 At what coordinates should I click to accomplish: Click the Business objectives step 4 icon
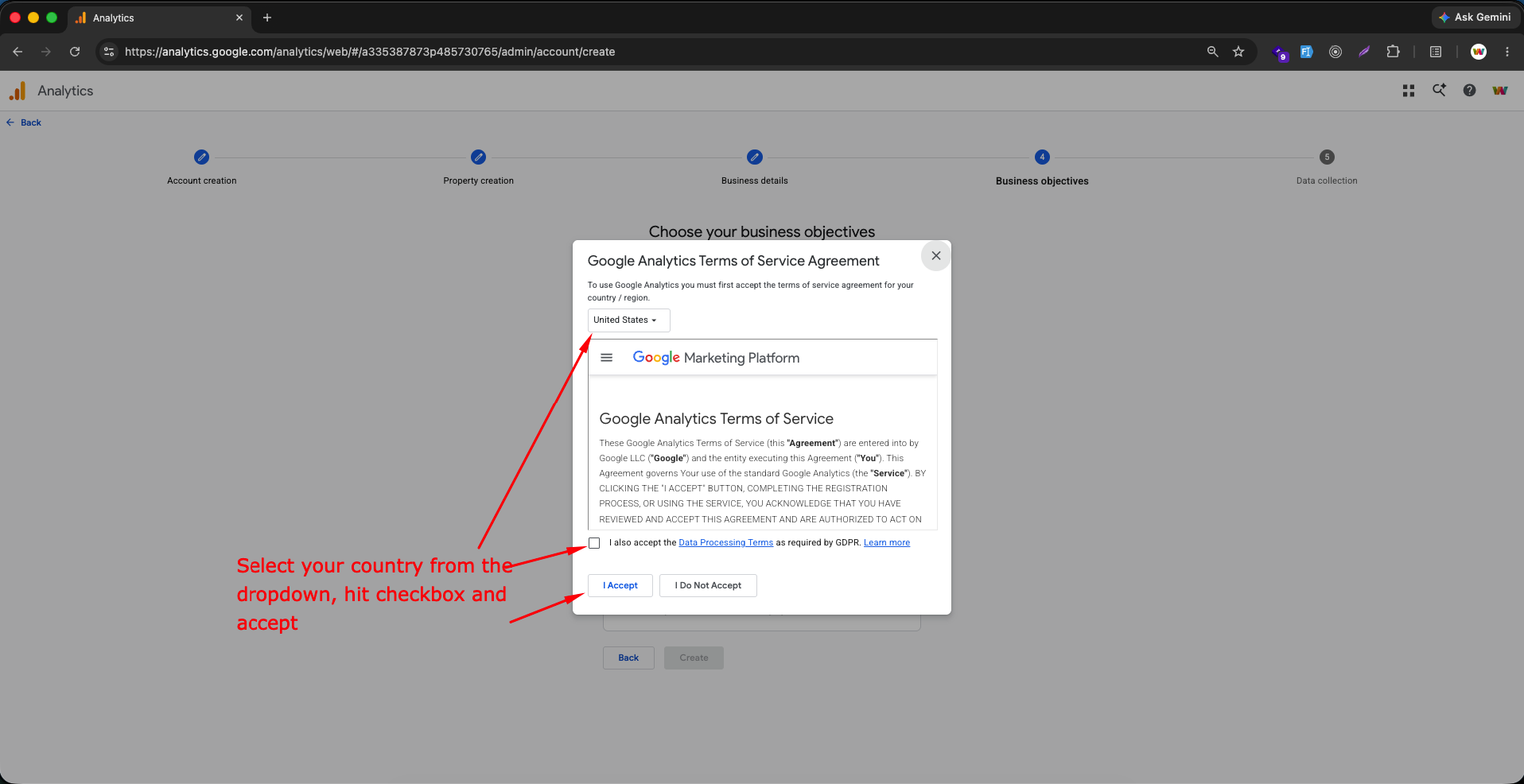point(1042,157)
